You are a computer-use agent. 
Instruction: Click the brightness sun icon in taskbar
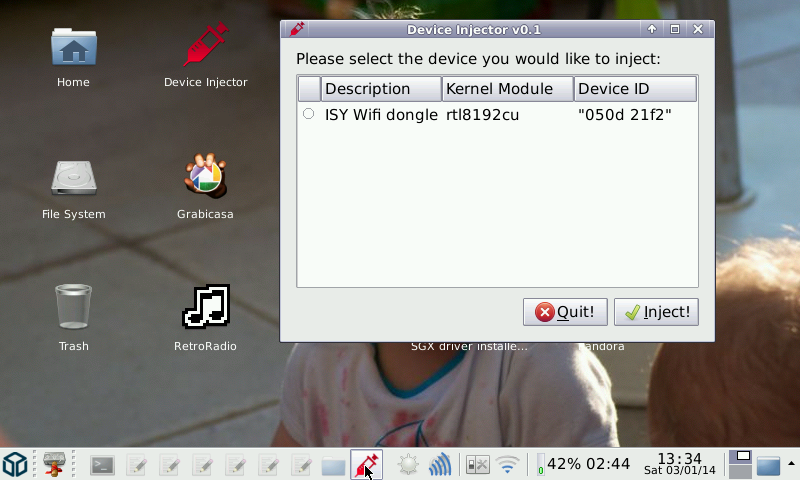tap(407, 465)
